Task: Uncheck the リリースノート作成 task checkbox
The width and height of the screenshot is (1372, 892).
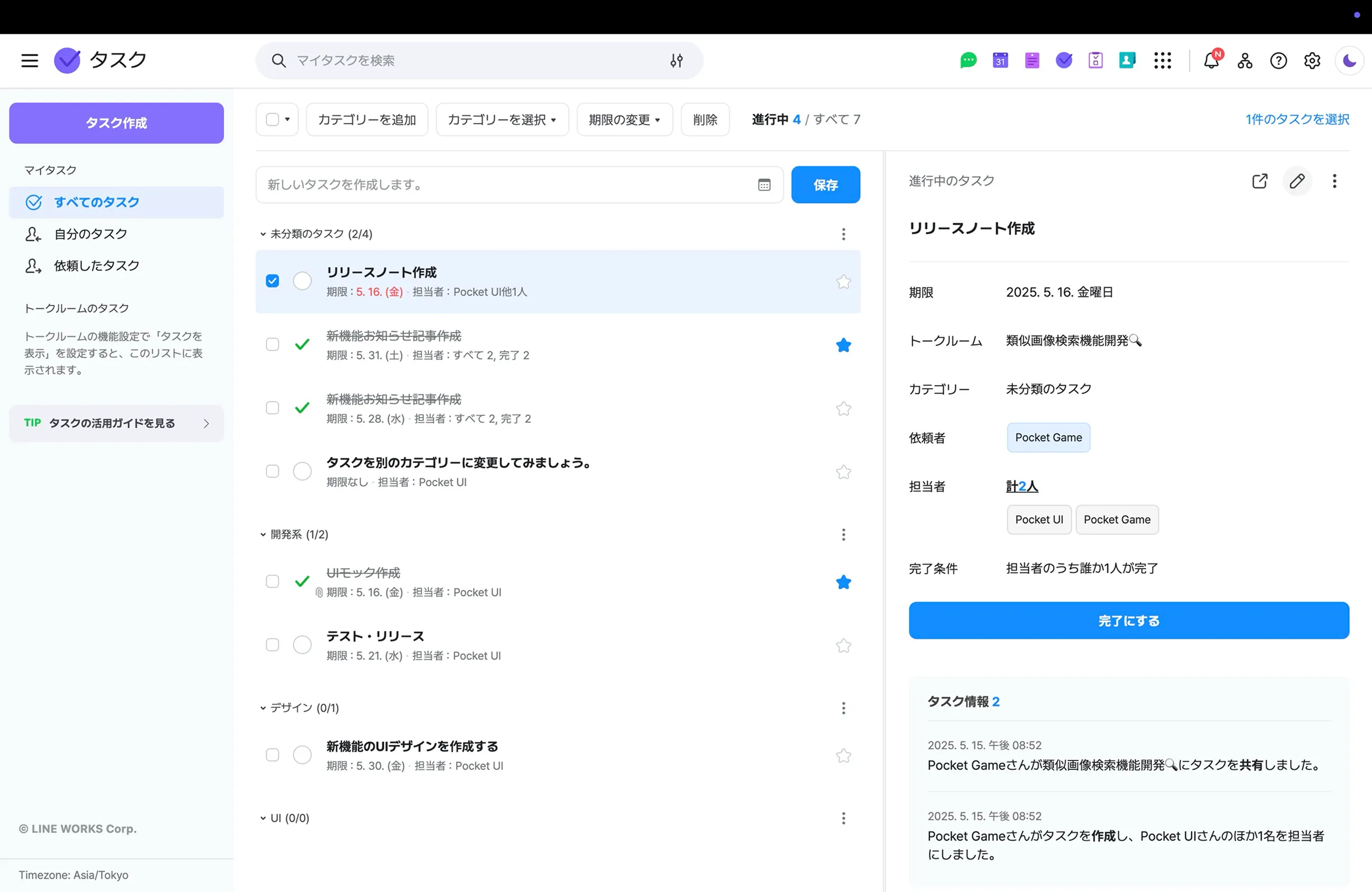Action: (272, 280)
